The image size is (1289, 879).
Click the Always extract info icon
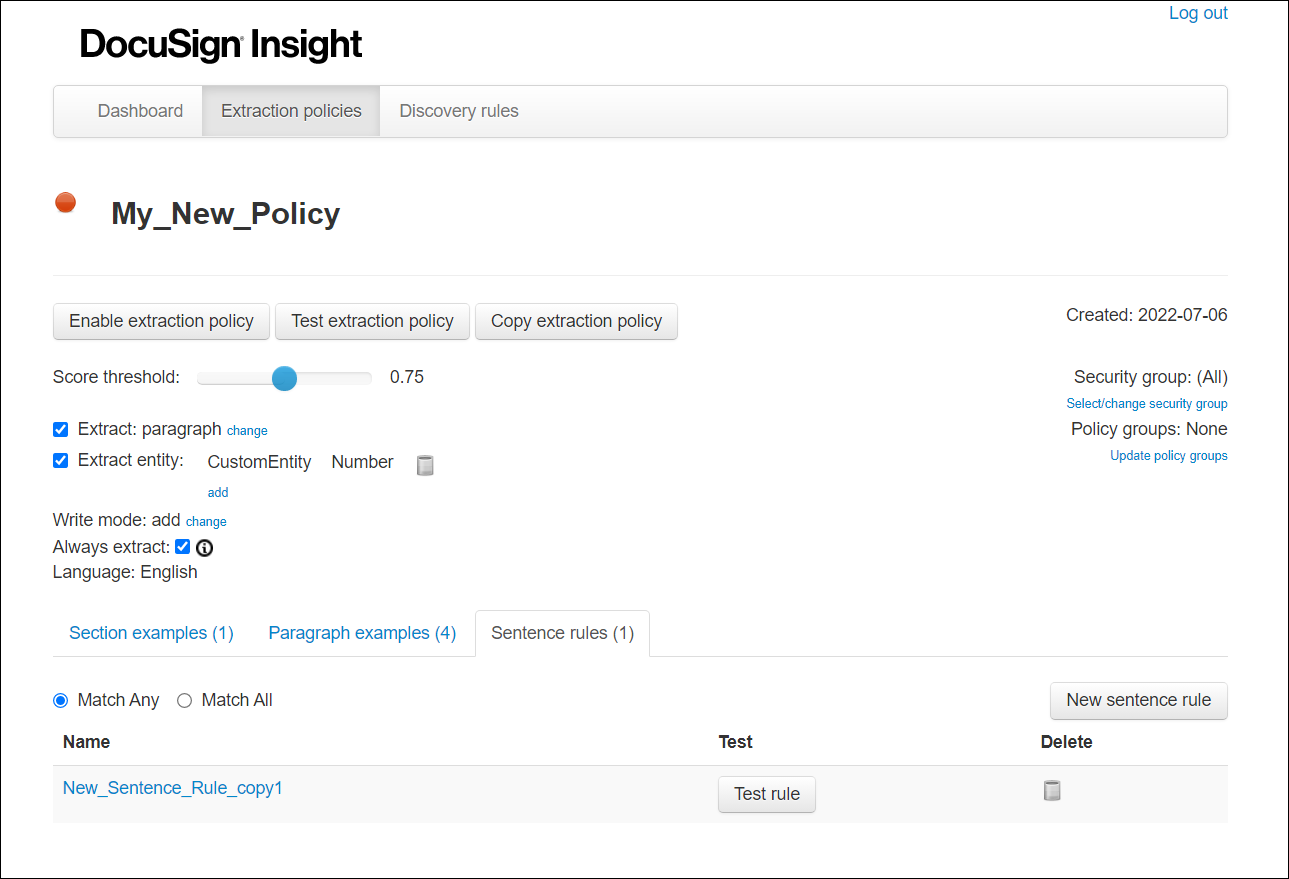coord(204,547)
